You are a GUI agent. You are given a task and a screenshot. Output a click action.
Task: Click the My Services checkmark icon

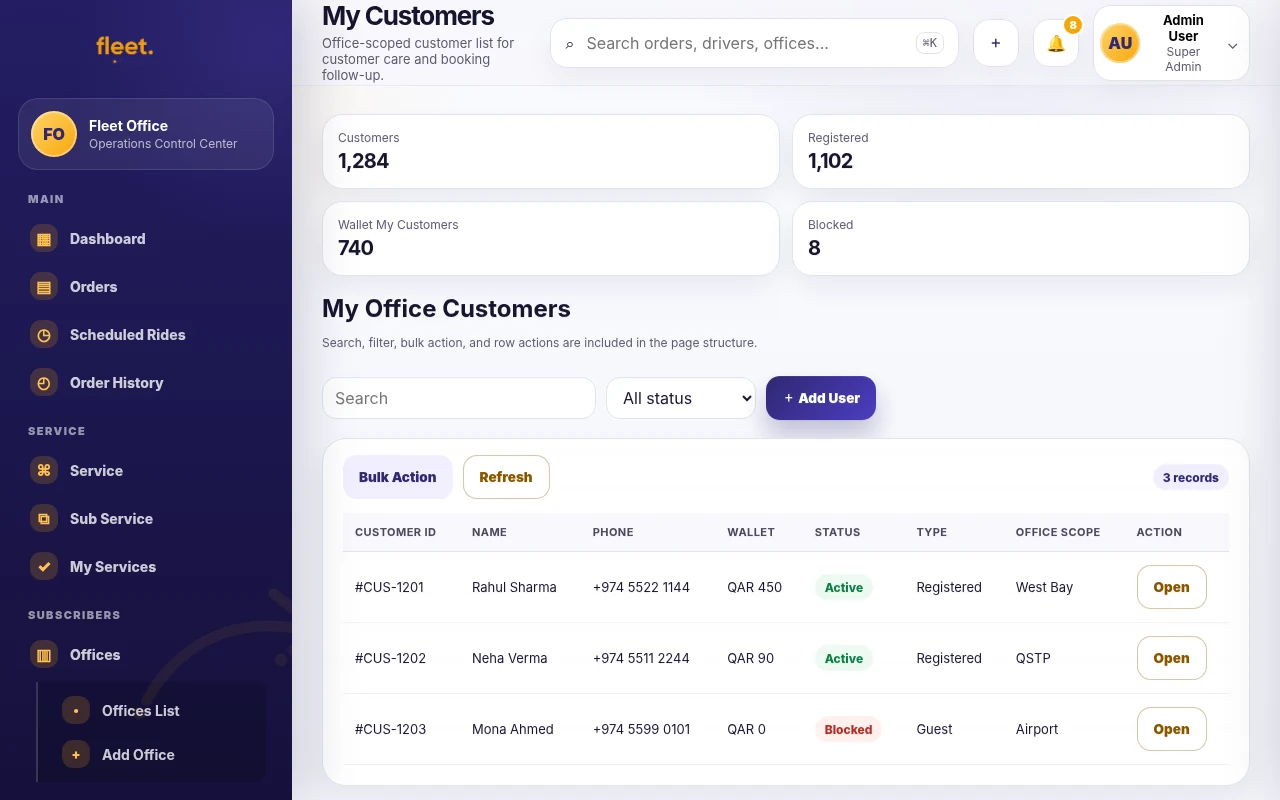(x=44, y=567)
